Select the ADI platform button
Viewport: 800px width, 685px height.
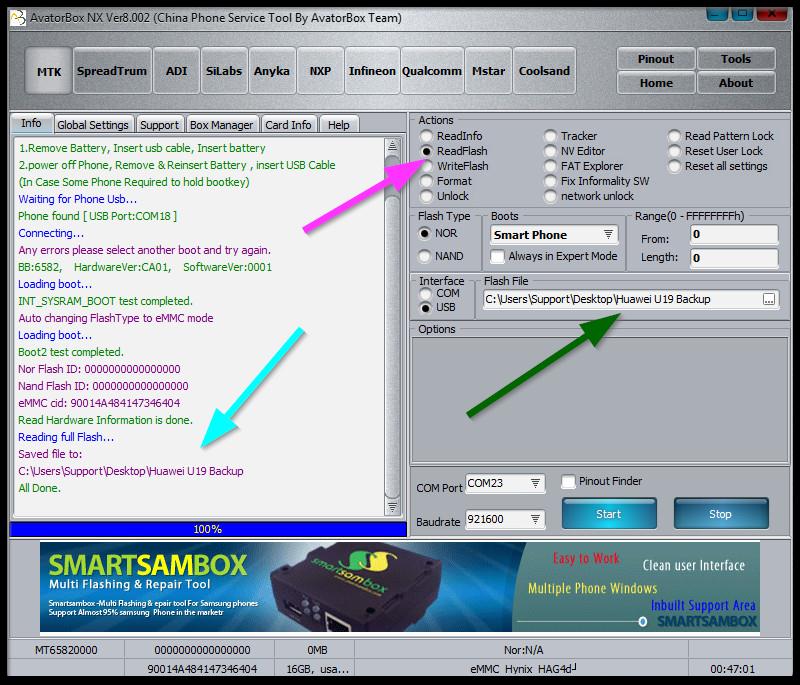coord(177,71)
